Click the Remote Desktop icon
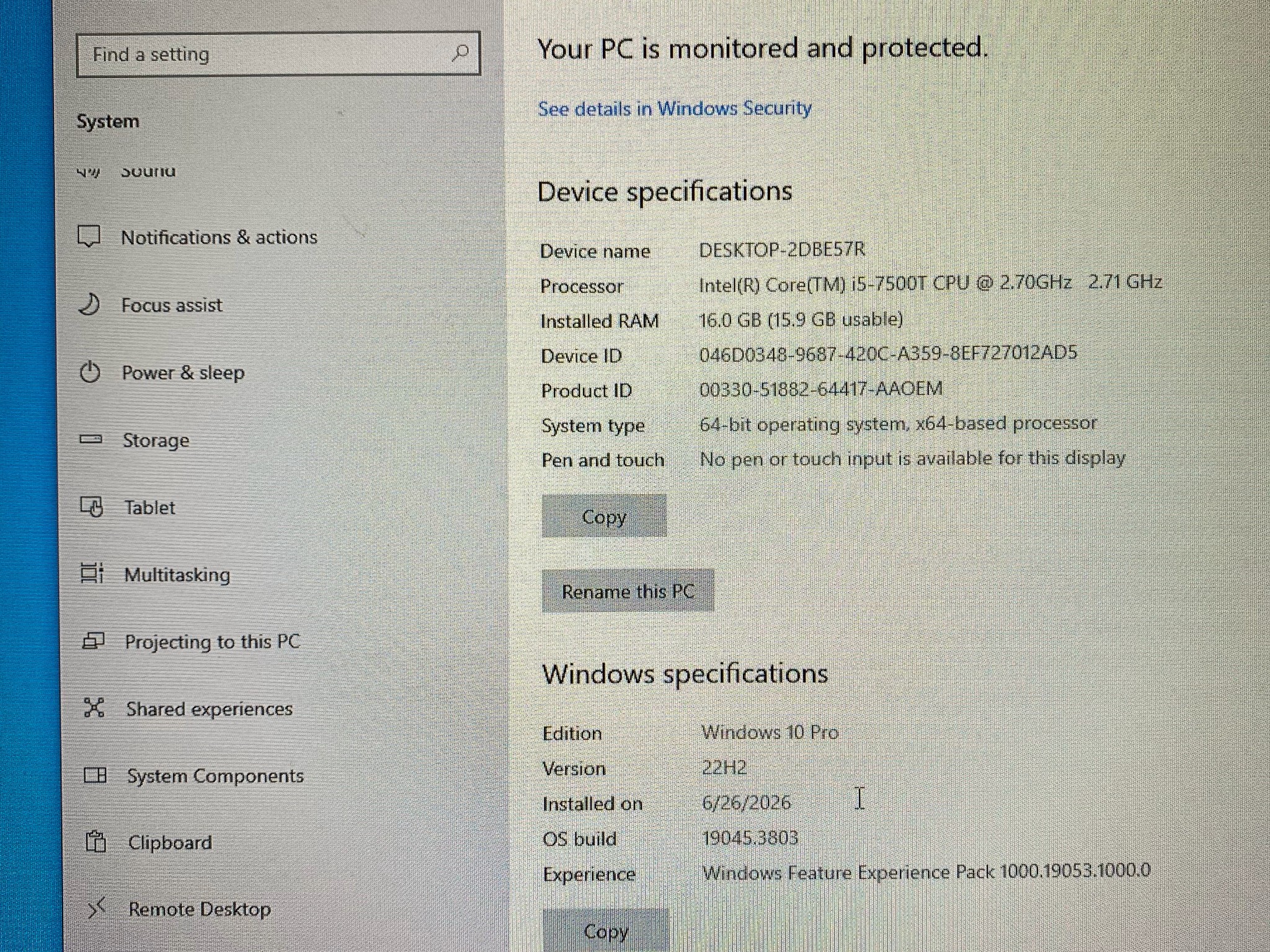 click(97, 909)
